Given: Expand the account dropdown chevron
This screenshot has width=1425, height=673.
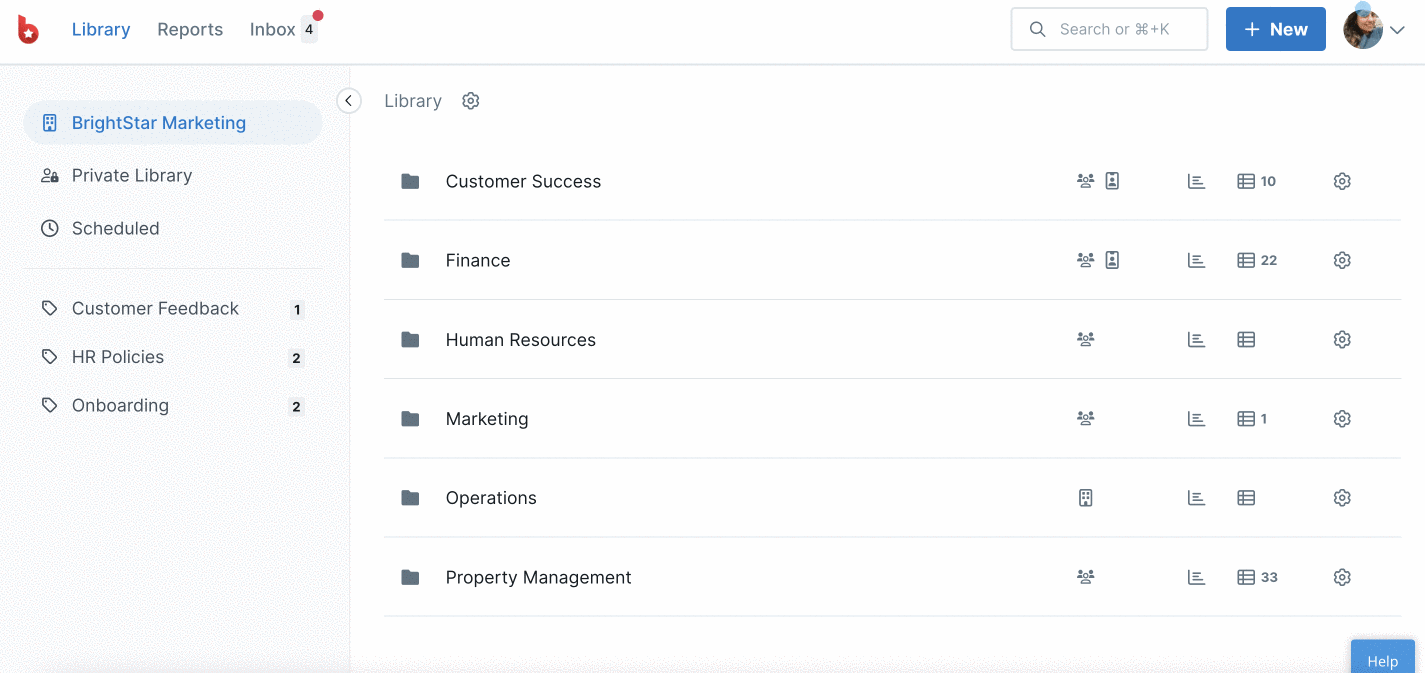Looking at the screenshot, I should pyautogui.click(x=1398, y=30).
